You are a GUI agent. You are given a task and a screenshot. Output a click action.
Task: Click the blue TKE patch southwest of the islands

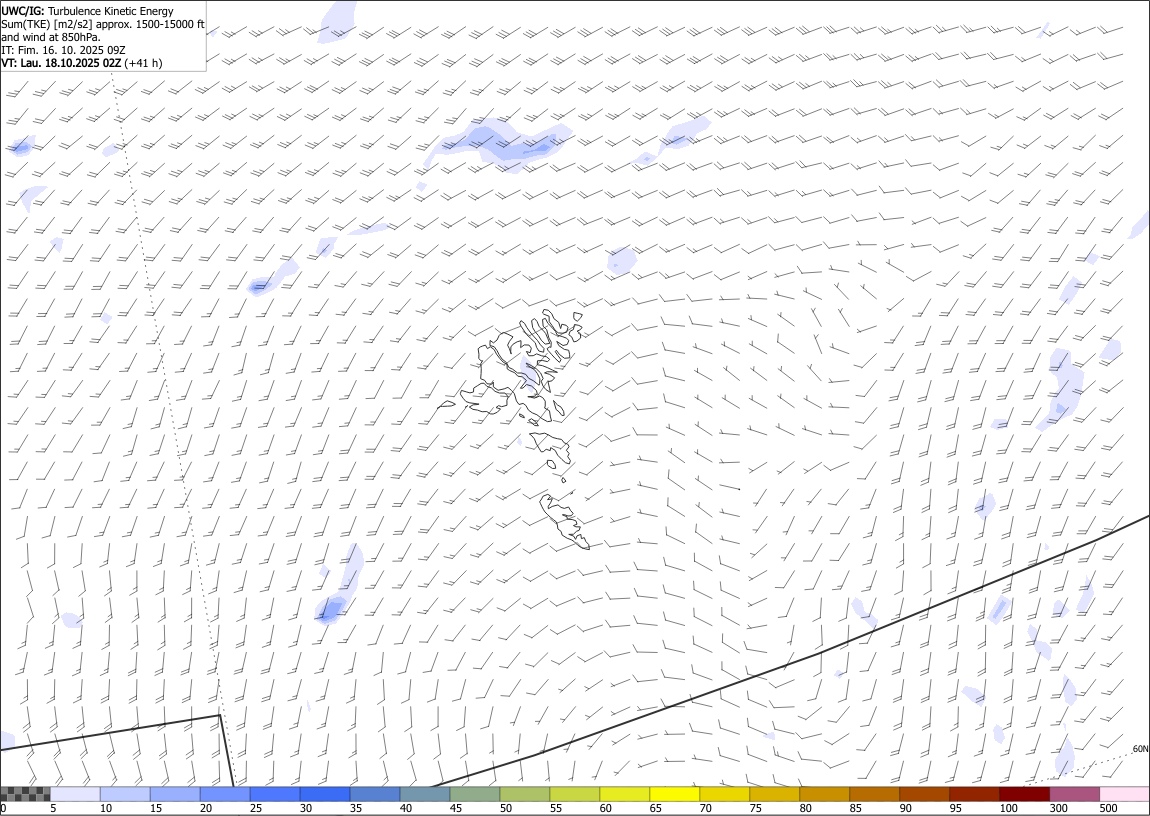point(332,609)
